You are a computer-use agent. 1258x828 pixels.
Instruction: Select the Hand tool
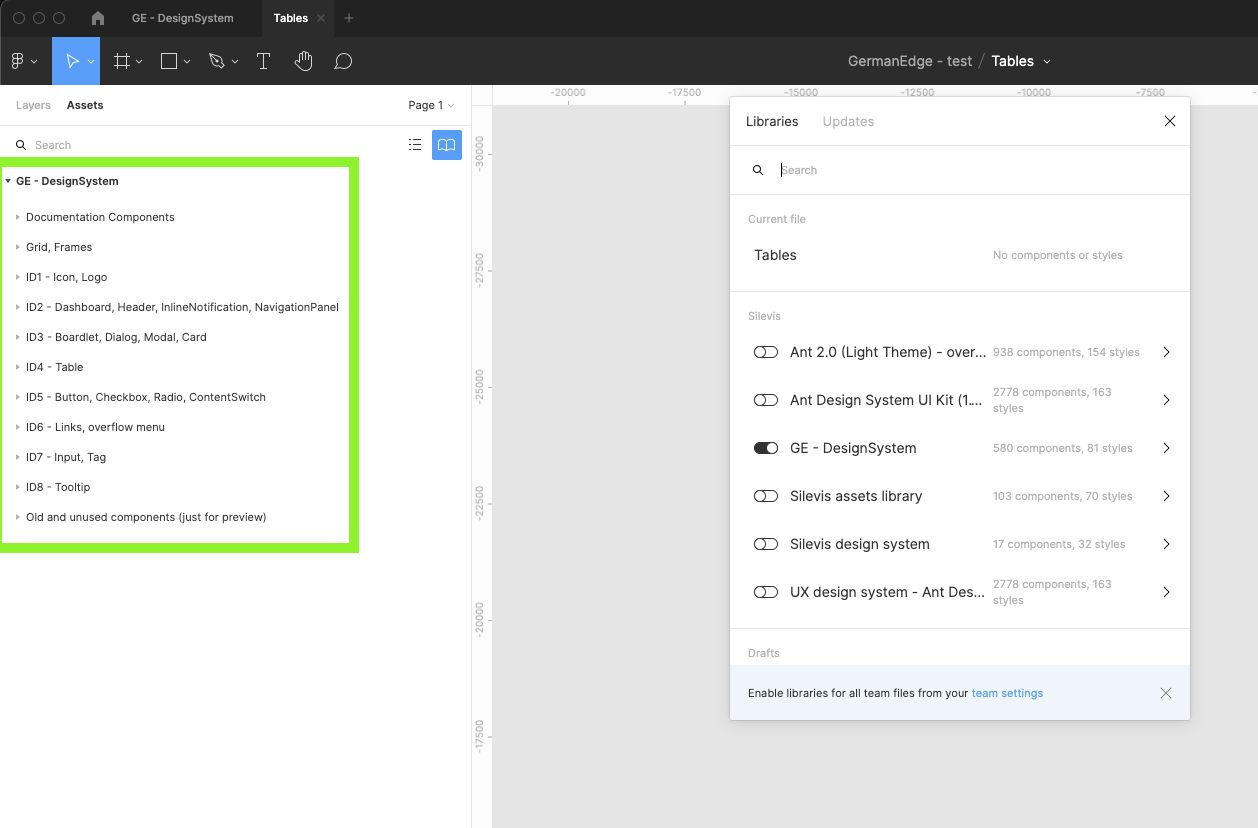(x=303, y=61)
